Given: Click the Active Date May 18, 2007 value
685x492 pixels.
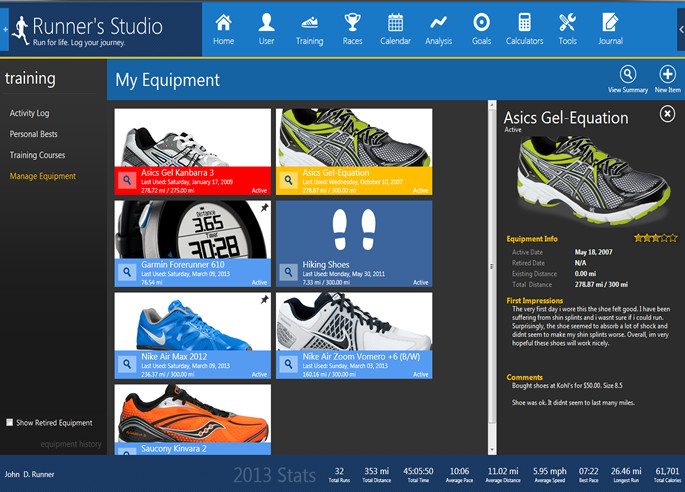Looking at the screenshot, I should (593, 252).
